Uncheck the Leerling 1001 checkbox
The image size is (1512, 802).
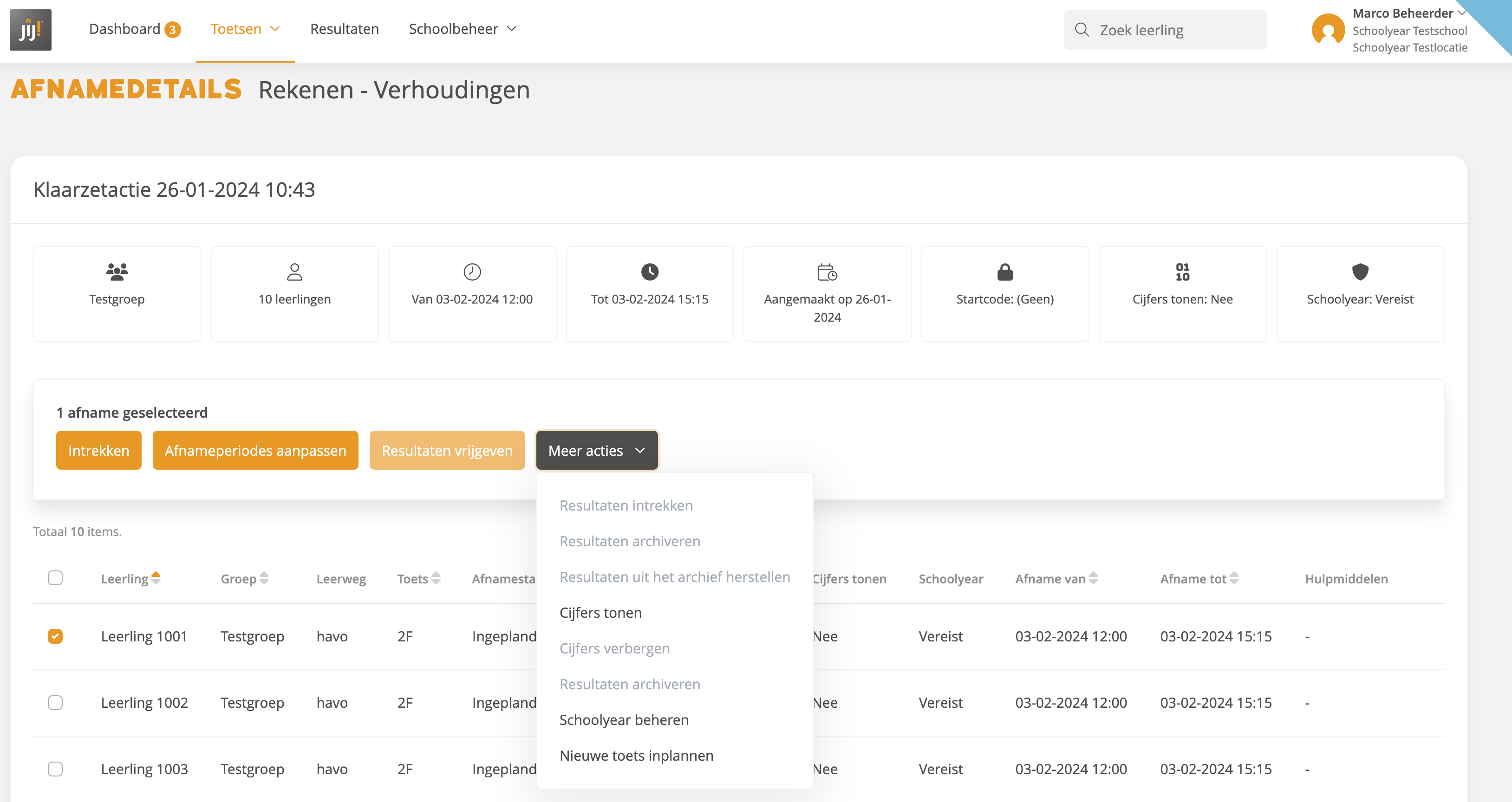point(55,636)
